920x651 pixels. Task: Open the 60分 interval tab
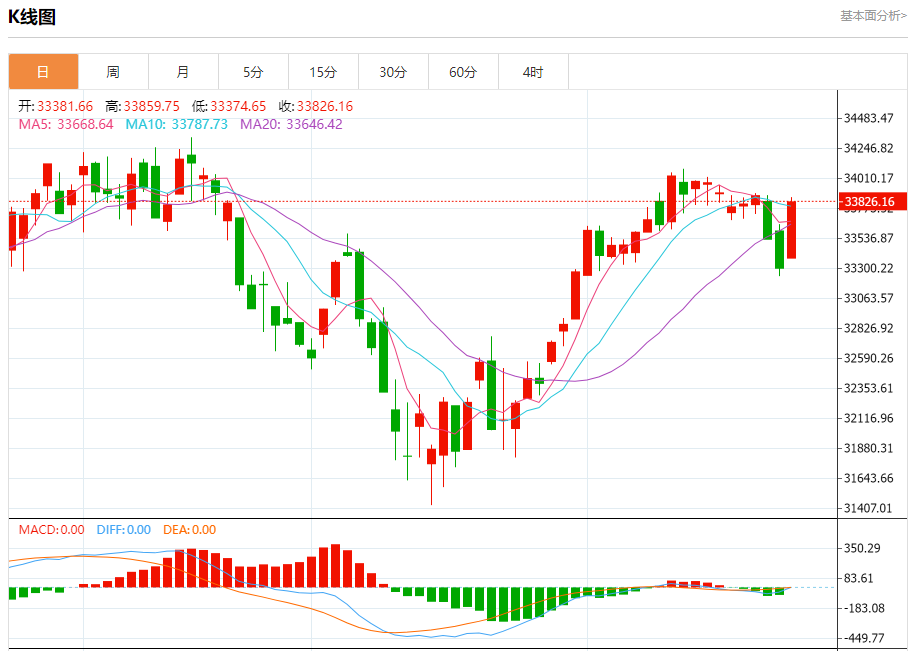[x=464, y=72]
